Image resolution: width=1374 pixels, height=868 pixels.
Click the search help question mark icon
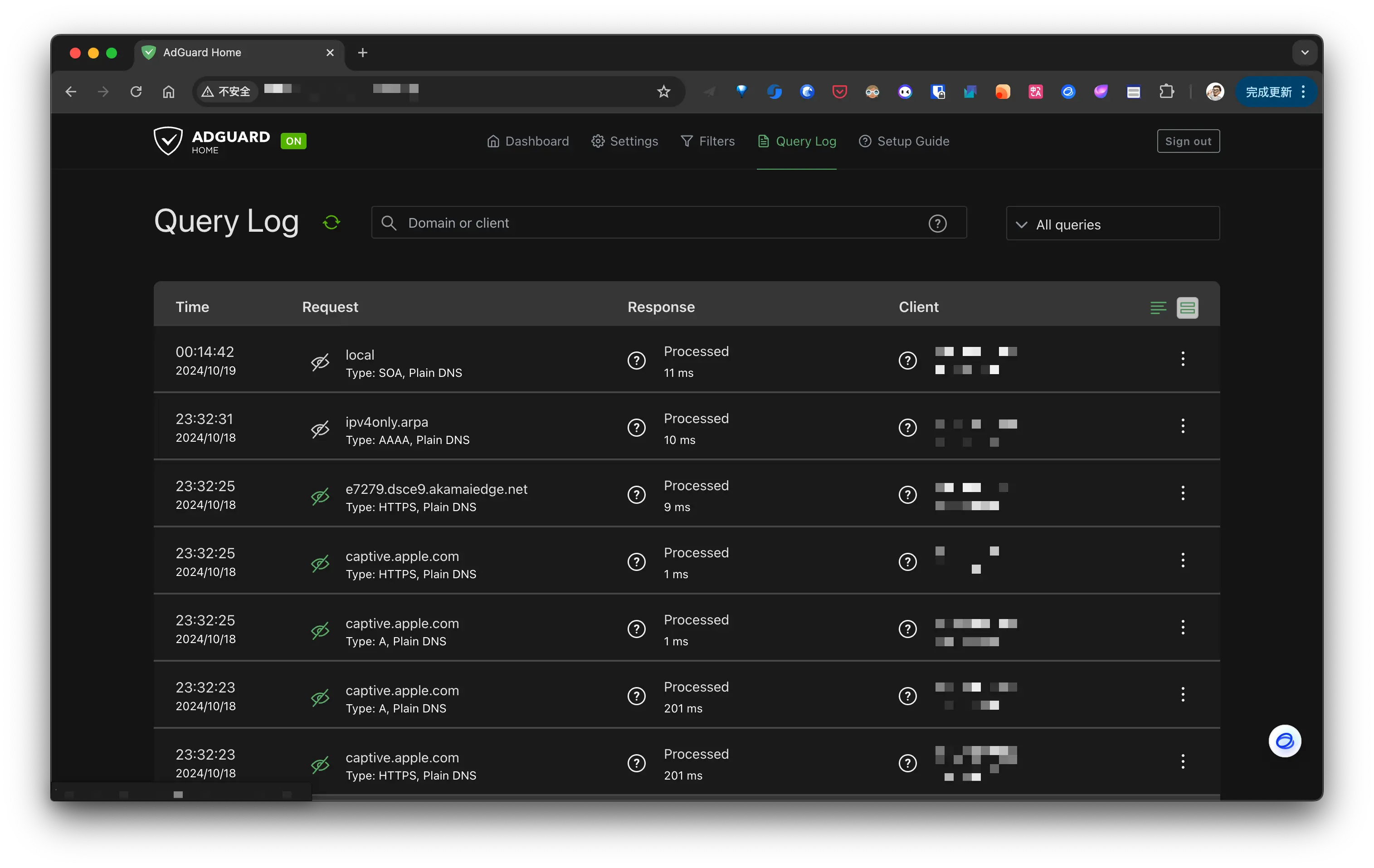point(937,223)
